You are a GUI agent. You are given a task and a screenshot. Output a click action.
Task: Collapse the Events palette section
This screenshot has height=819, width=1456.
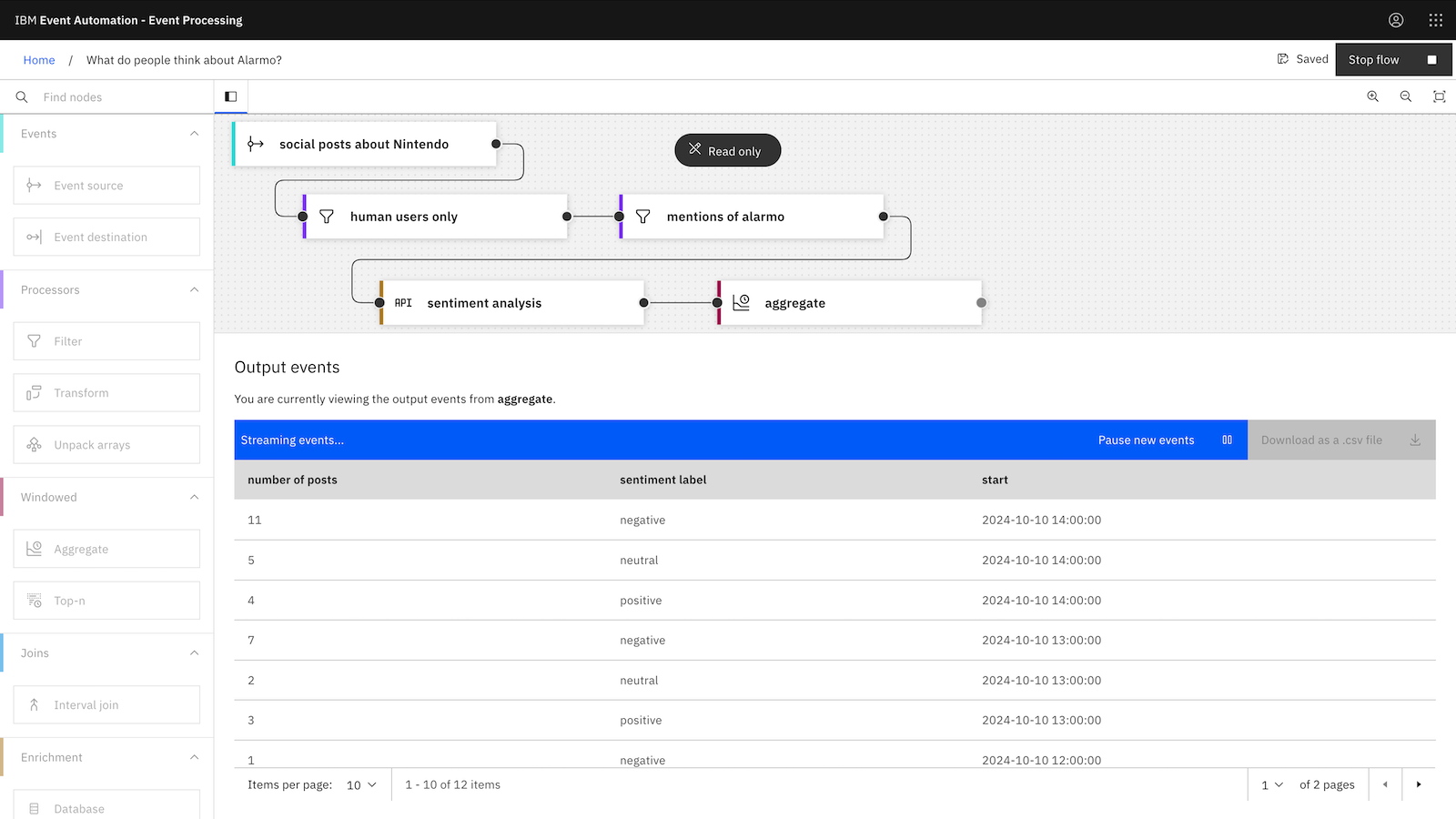pos(194,134)
